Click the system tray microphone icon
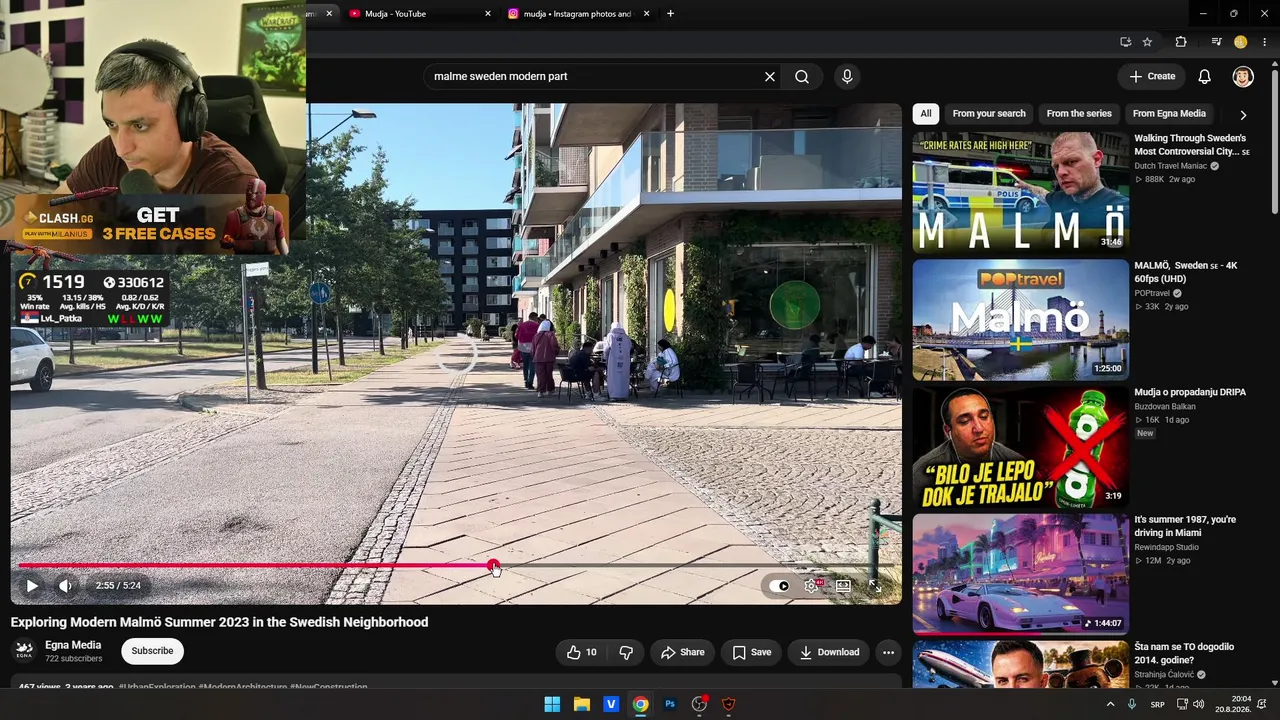Viewport: 1280px width, 720px height. click(x=1132, y=704)
